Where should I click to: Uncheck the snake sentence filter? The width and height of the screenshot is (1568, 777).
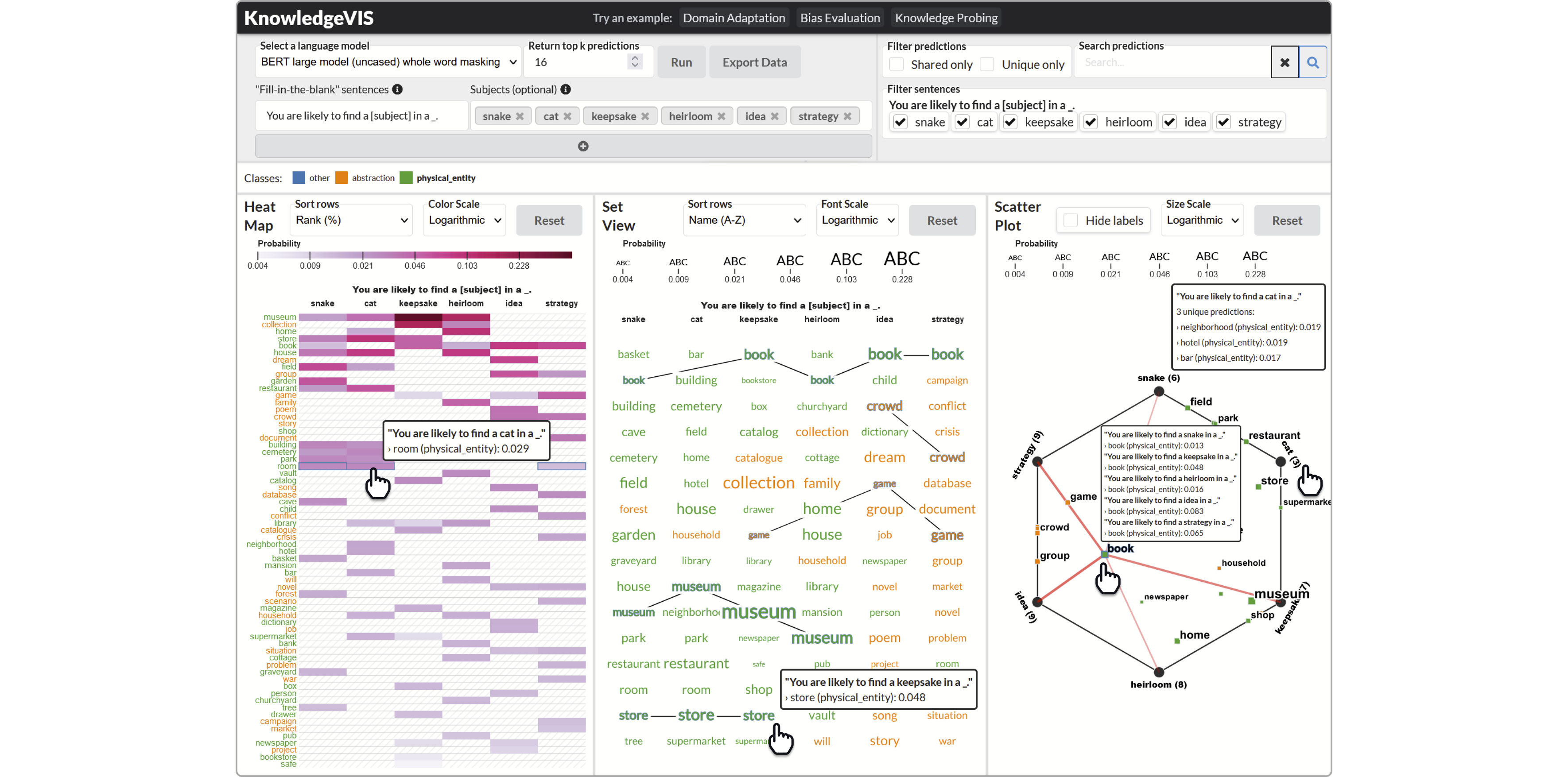pyautogui.click(x=900, y=122)
